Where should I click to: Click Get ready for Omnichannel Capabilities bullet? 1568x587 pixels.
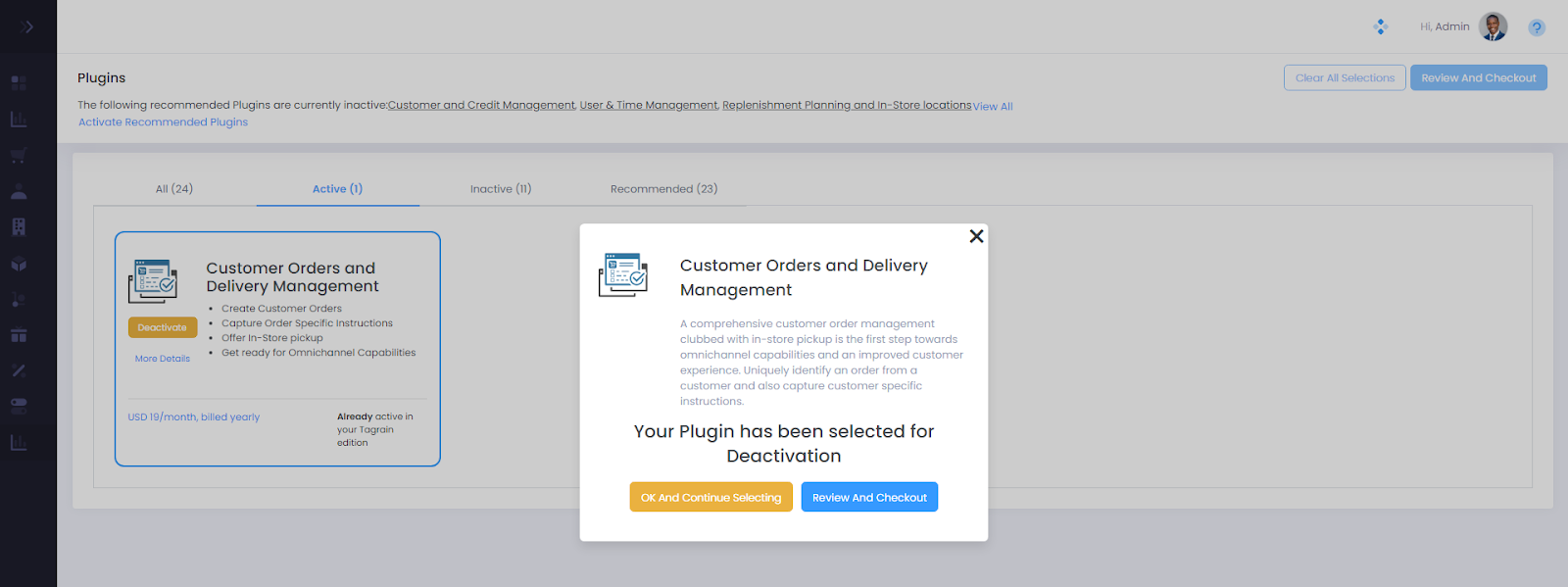coord(318,353)
